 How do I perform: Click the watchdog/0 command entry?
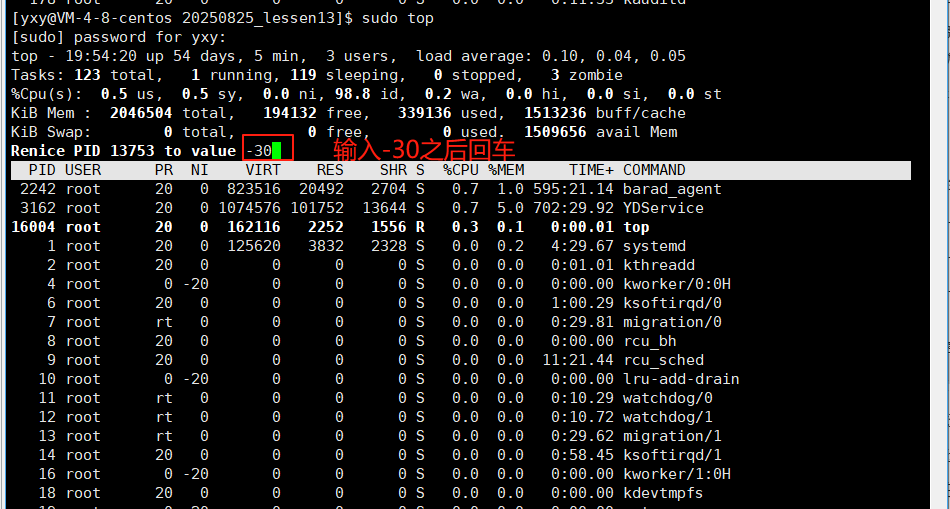pyautogui.click(x=668, y=398)
